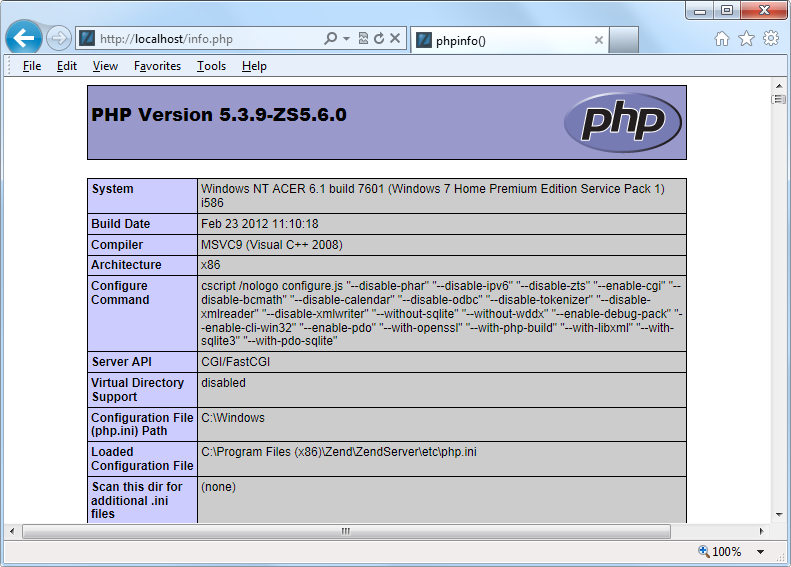Click the zoom magnifier icon at 100%

point(703,551)
